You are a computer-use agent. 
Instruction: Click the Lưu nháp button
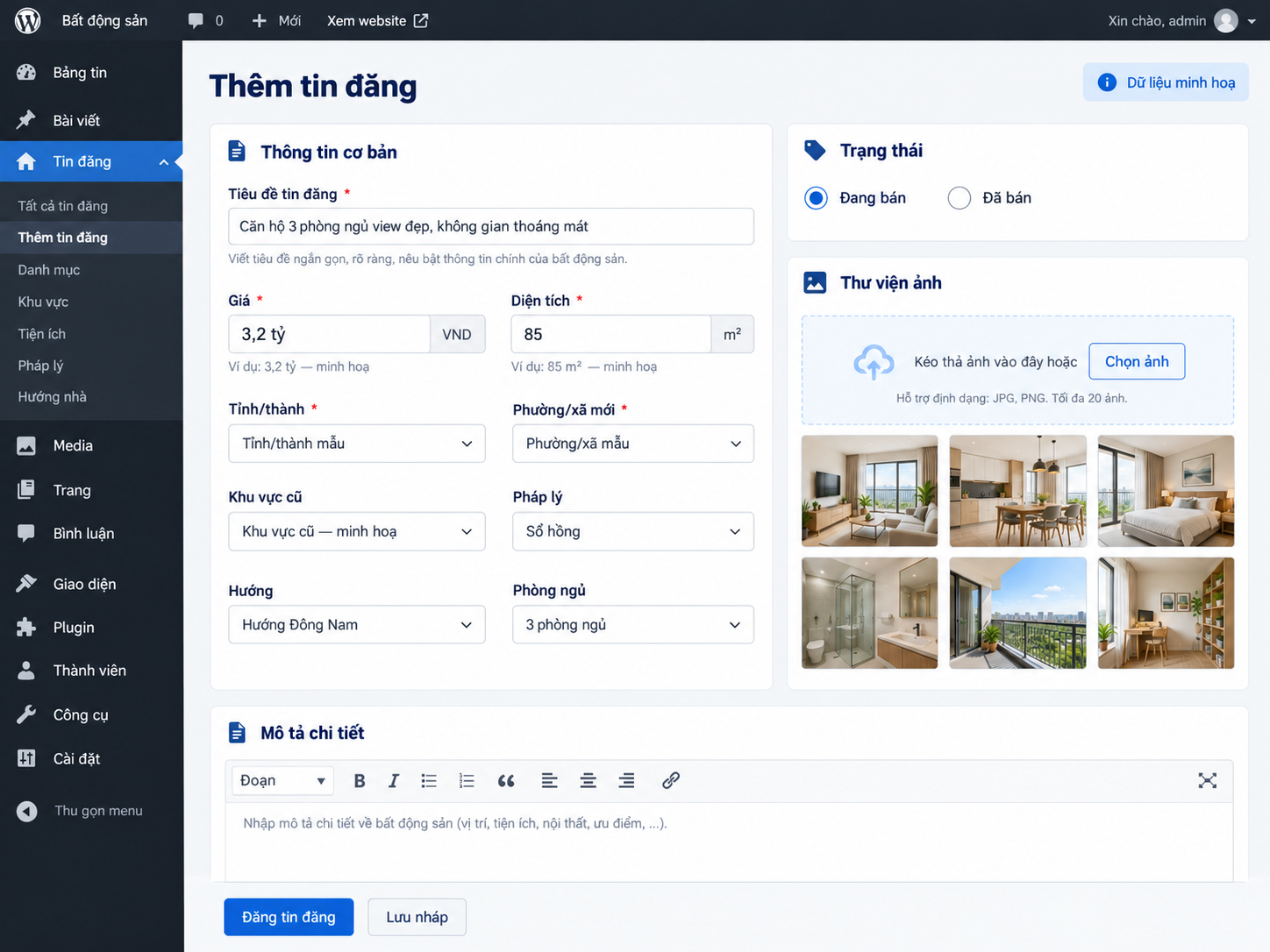click(x=417, y=917)
